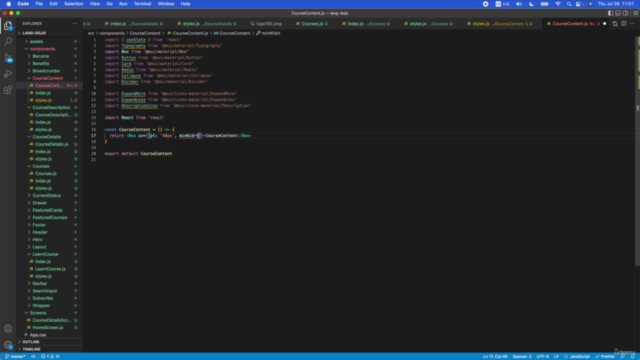
Task: Click line 20 export default statement
Action: tap(138, 154)
